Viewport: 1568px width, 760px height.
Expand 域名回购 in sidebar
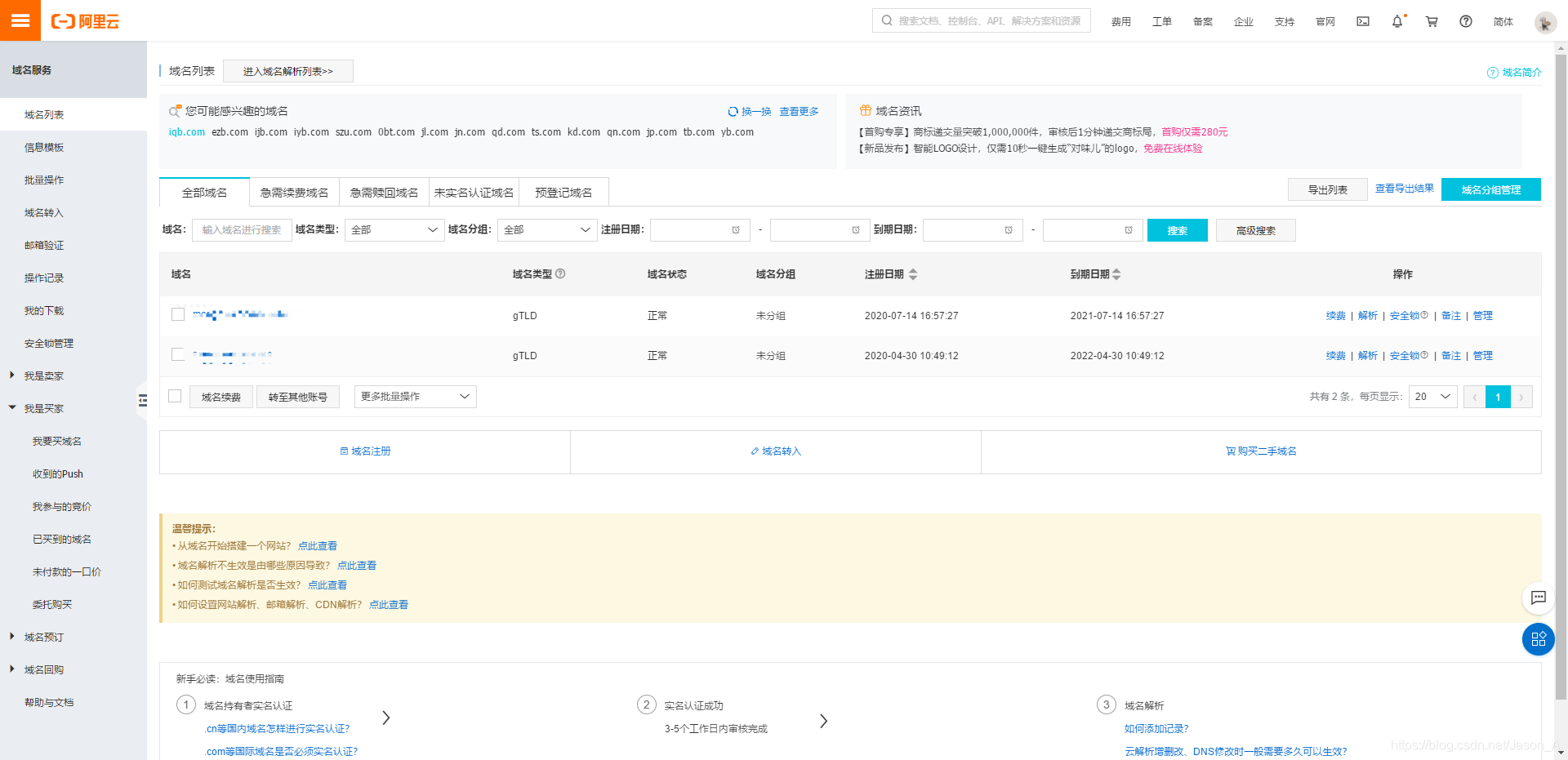coord(12,669)
